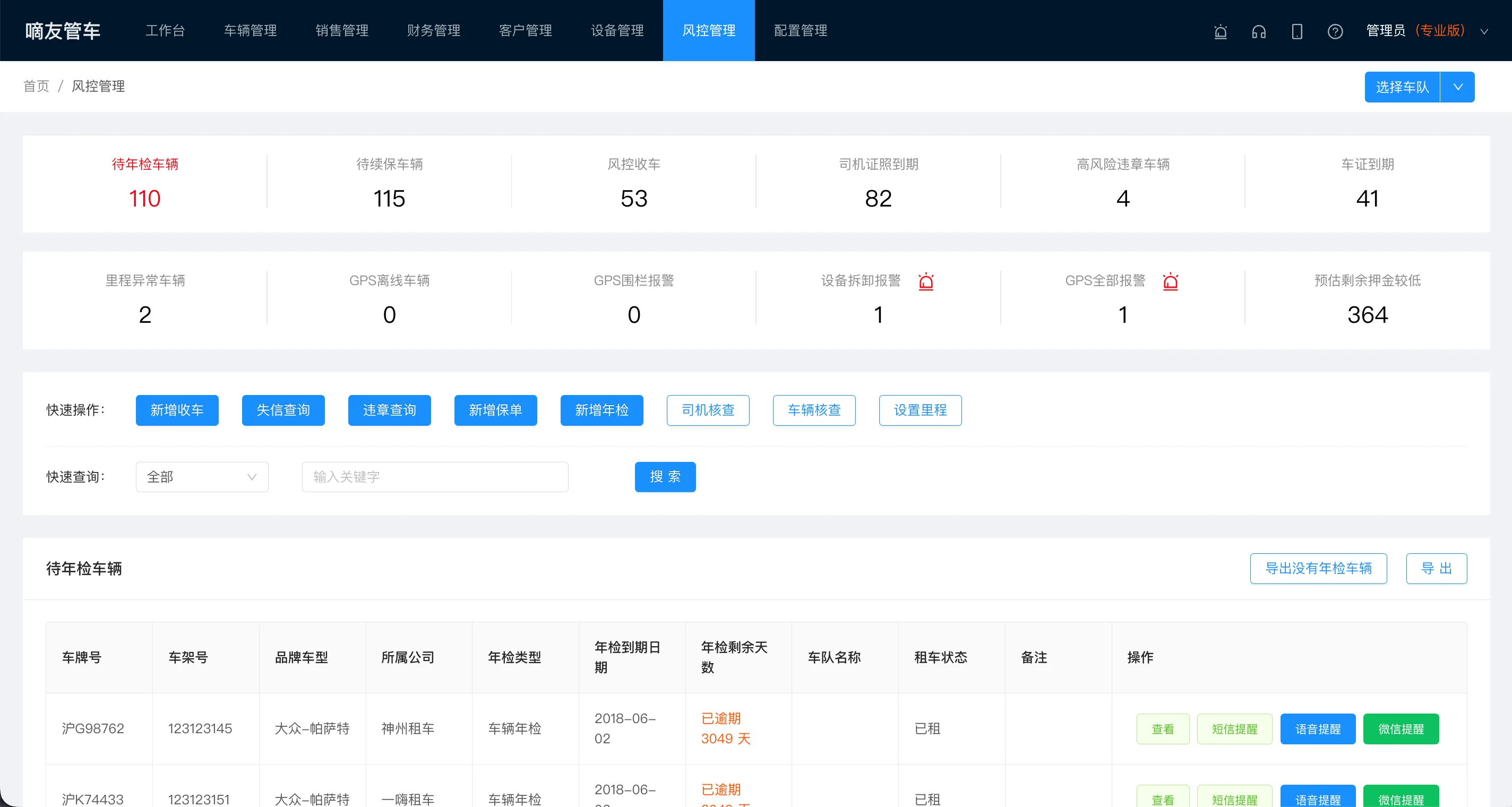Screen dimensions: 1512x807
Task: Select the 车证到期 statistic card
Action: point(1368,184)
